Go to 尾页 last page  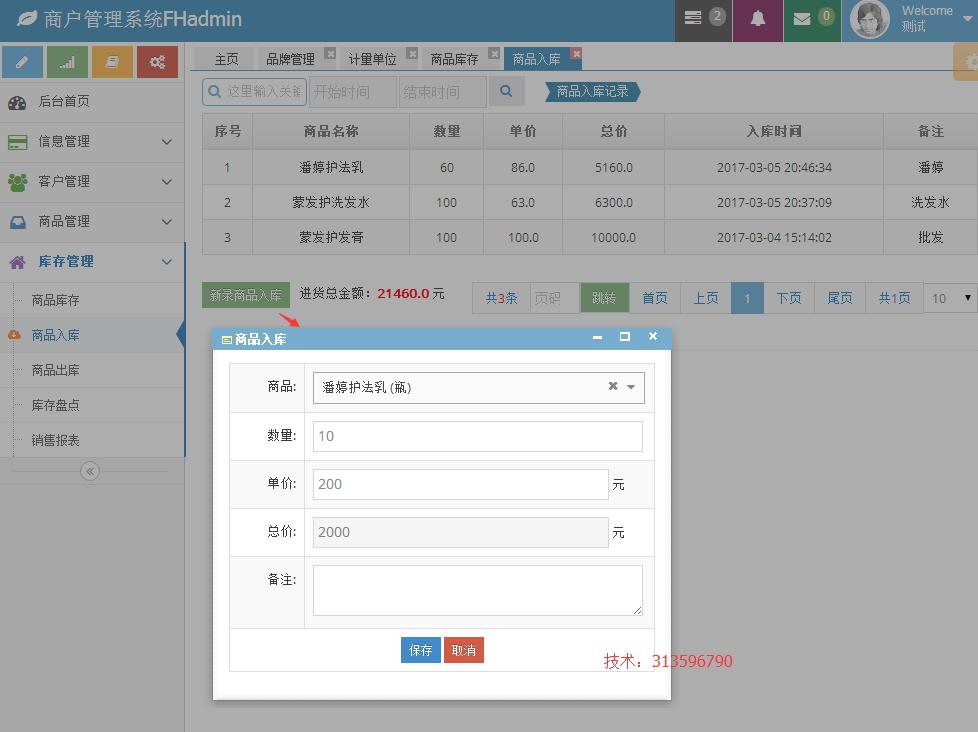click(840, 298)
